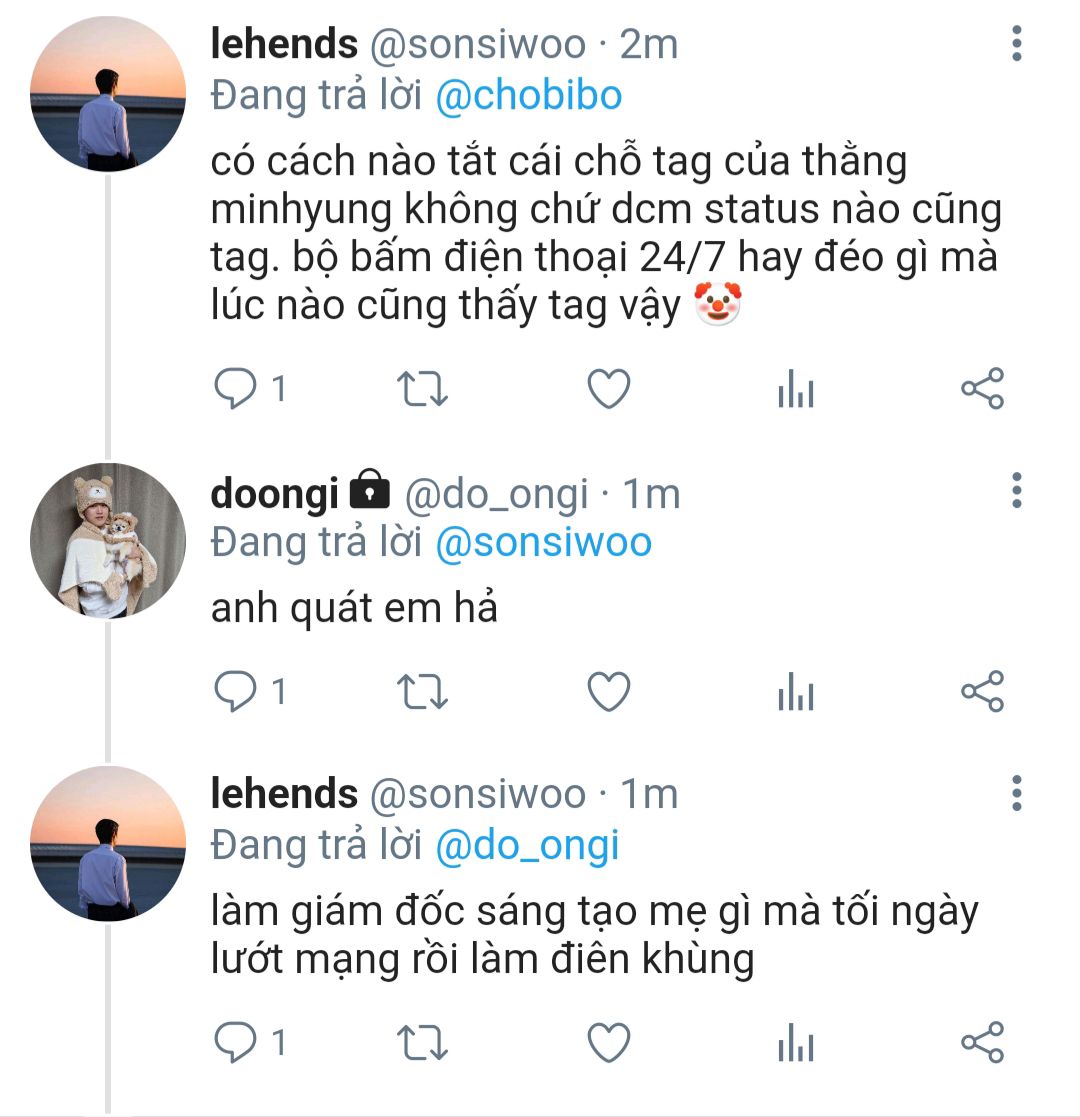The image size is (1080, 1117).
Task: Share the last lehends tweet
Action: [x=981, y=1043]
